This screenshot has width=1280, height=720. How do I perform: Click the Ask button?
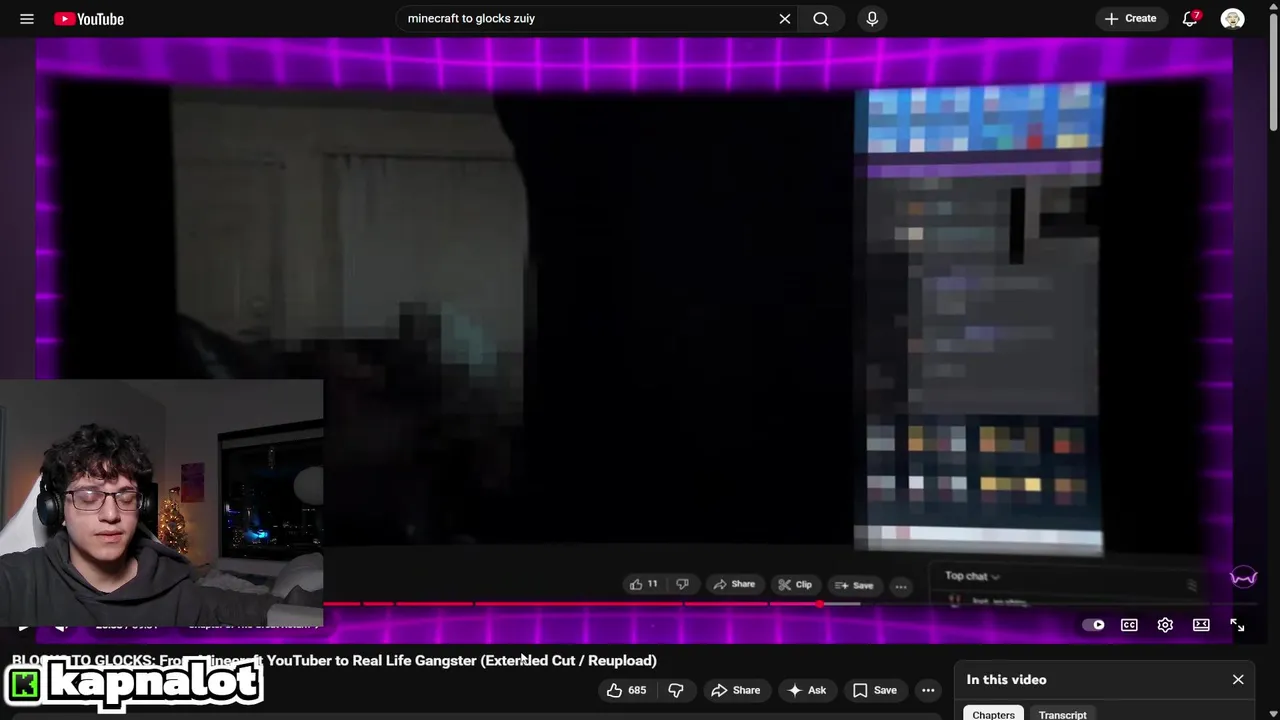[x=806, y=690]
